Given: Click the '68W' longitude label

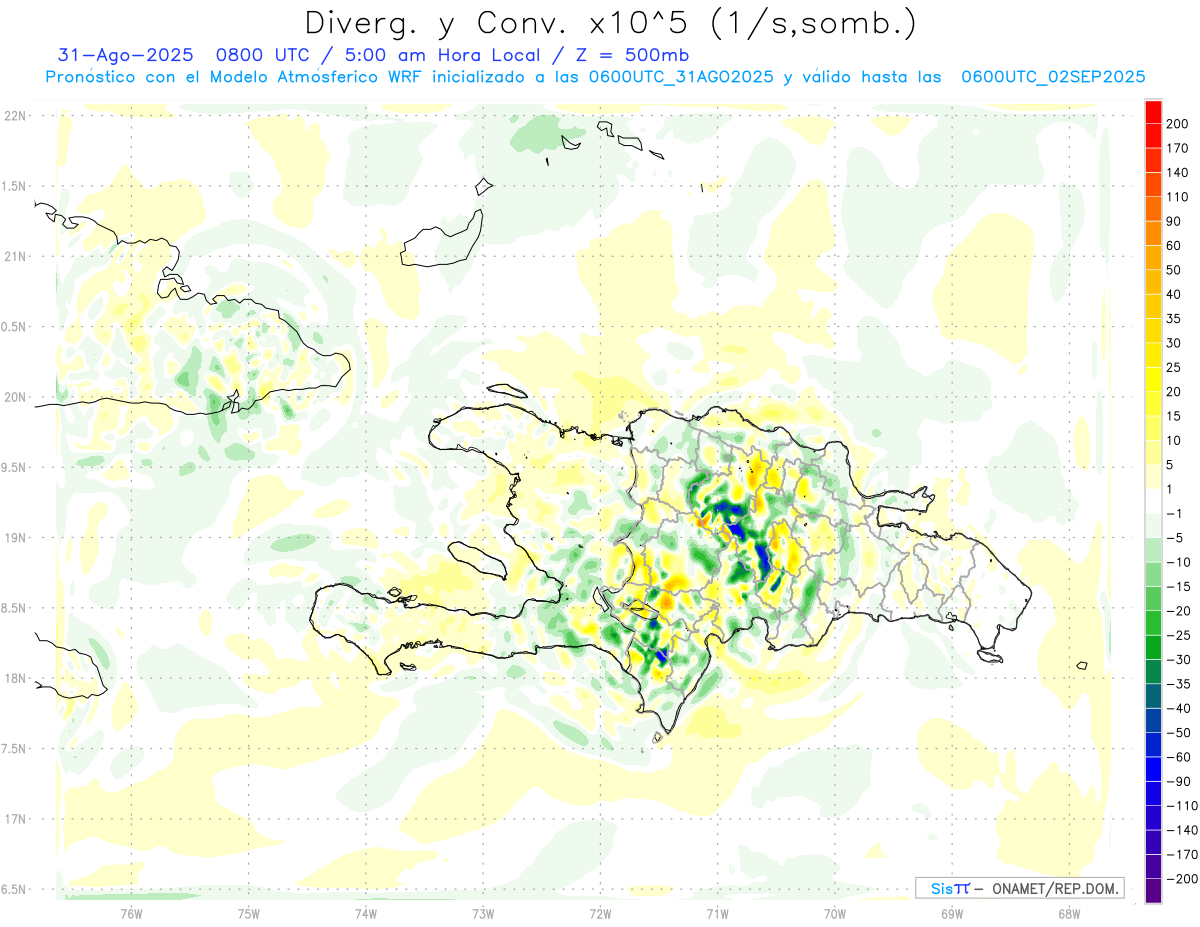Looking at the screenshot, I should click(x=1068, y=913).
